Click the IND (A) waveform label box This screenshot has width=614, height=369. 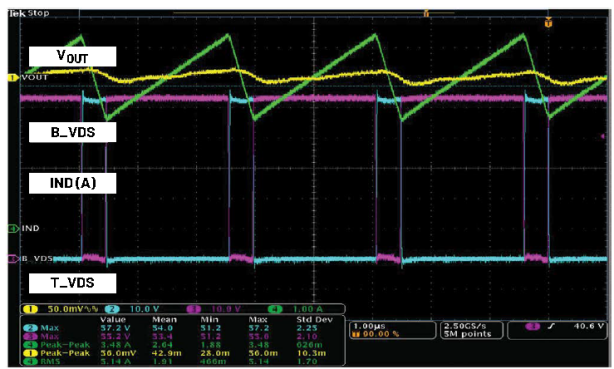pyautogui.click(x=72, y=183)
